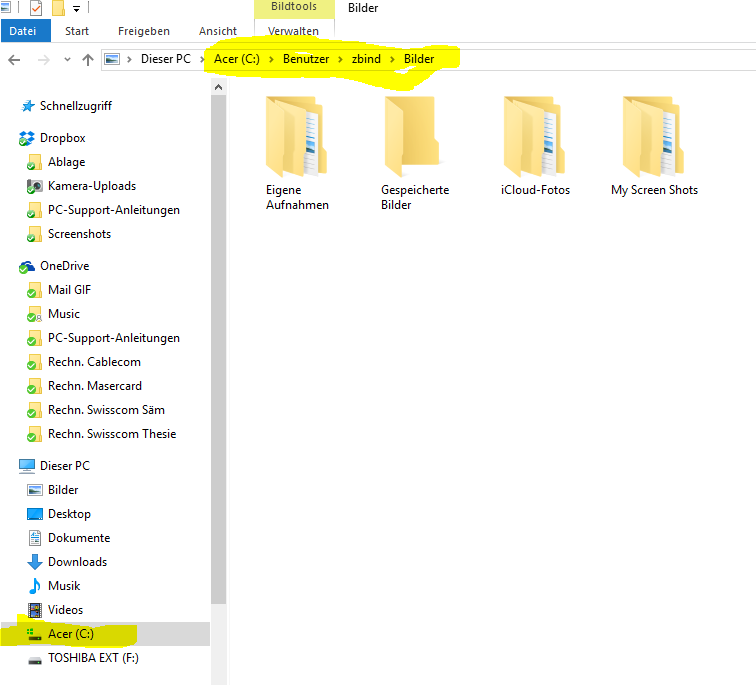Expand the chevron after zbind in path
This screenshot has height=685, width=756.
click(x=392, y=59)
